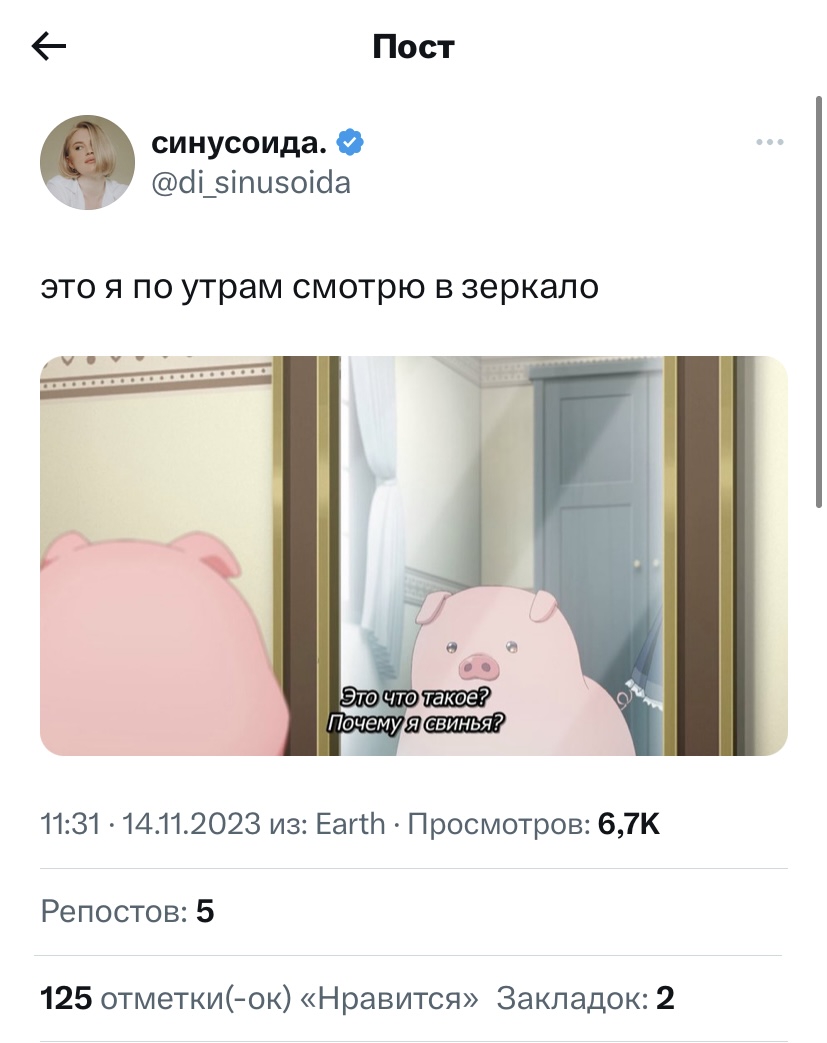View the Просмотров: 6,7K count
This screenshot has height=1043, width=827.
(534, 824)
